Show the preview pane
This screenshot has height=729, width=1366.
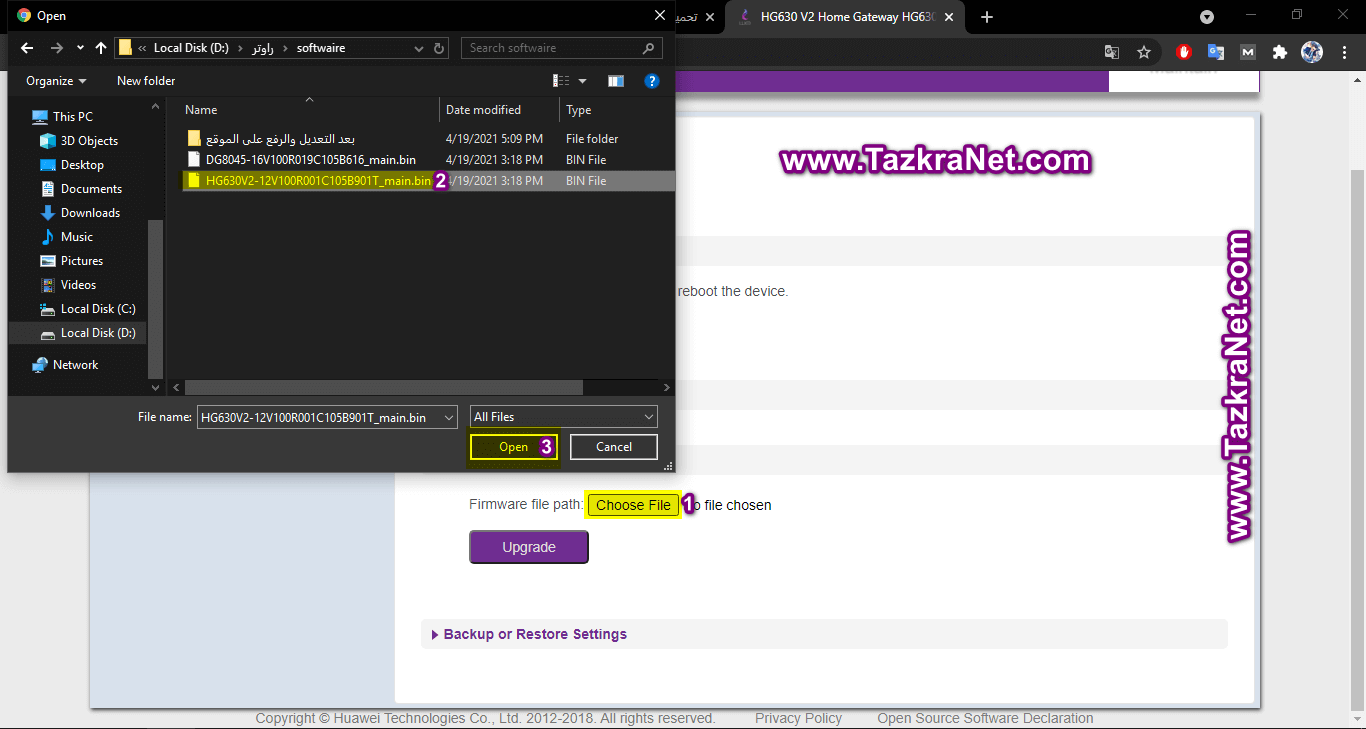616,81
